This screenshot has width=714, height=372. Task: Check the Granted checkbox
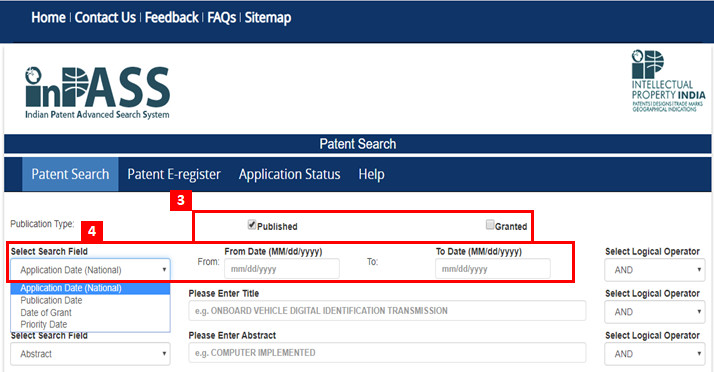coord(490,224)
